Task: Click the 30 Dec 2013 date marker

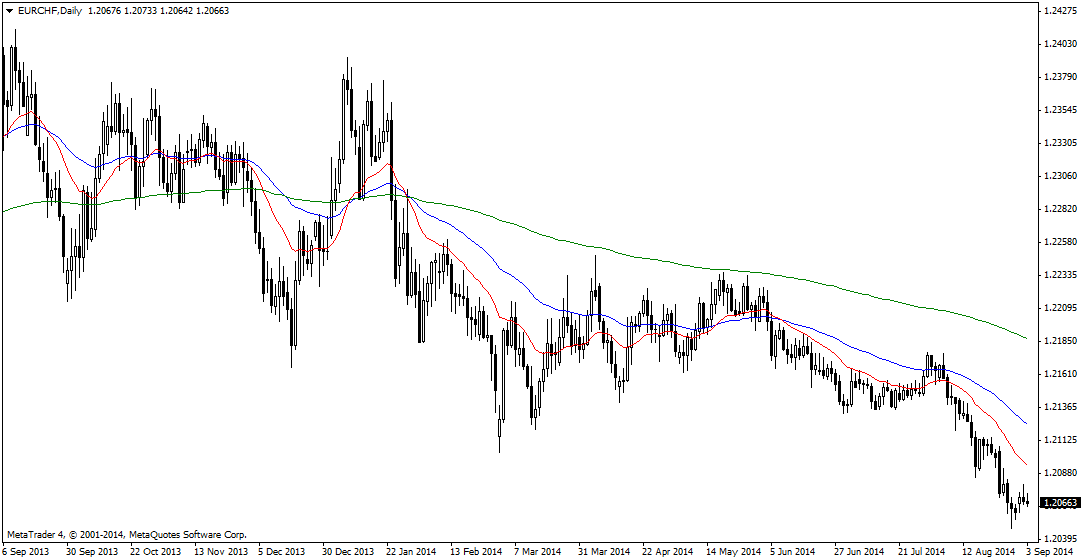Action: click(x=347, y=551)
